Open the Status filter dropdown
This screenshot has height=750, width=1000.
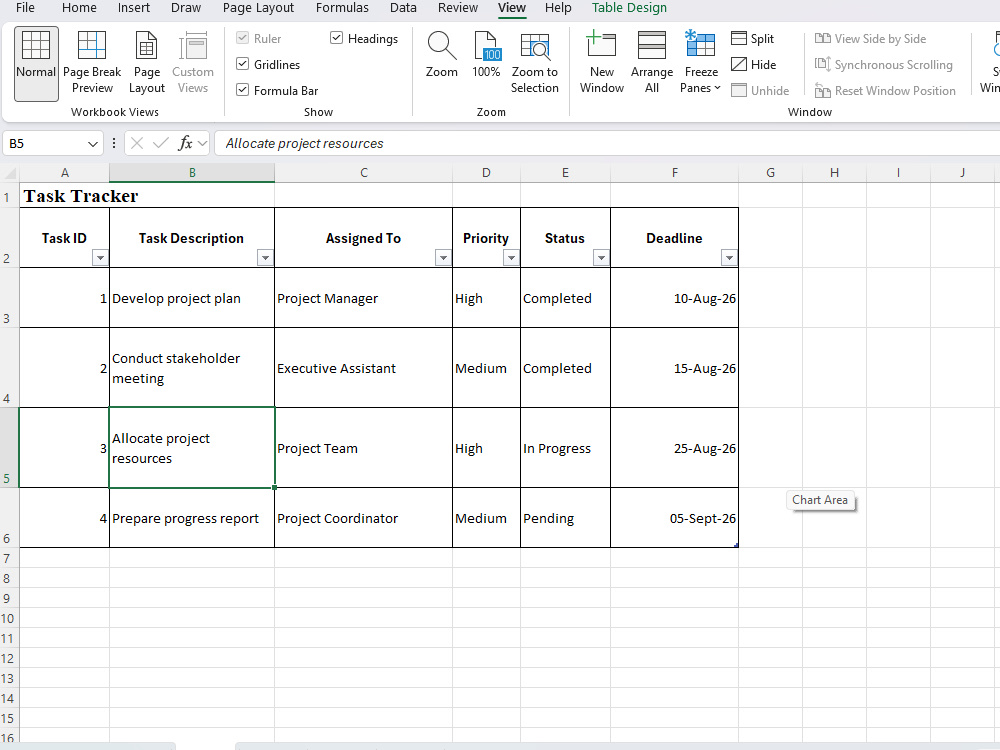601,258
